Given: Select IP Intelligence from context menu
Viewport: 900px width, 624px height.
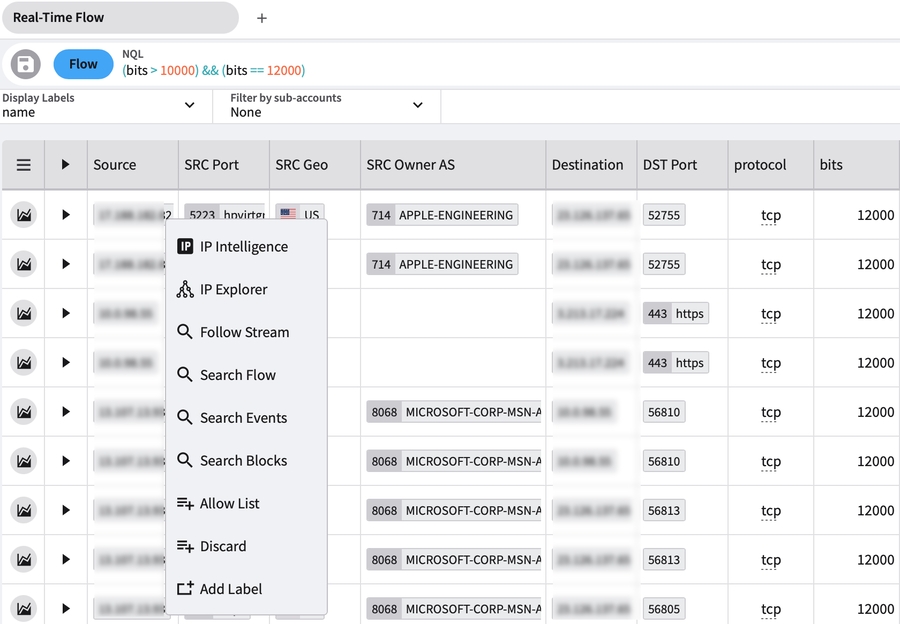Looking at the screenshot, I should [x=243, y=247].
